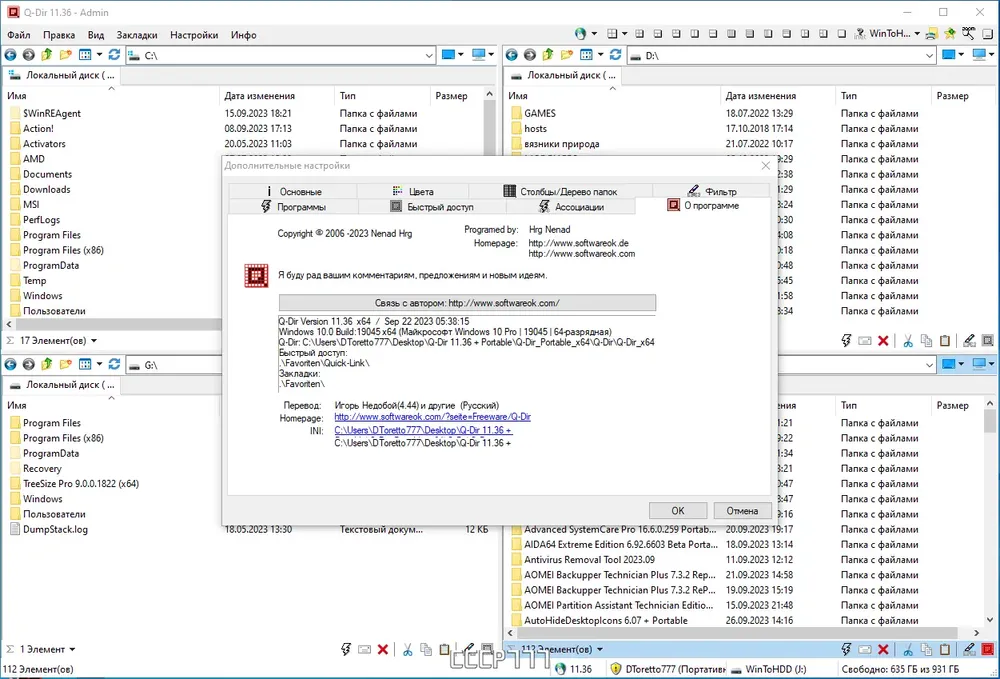The height and width of the screenshot is (679, 1000).
Task: Open the Закладки menu
Action: pyautogui.click(x=136, y=35)
